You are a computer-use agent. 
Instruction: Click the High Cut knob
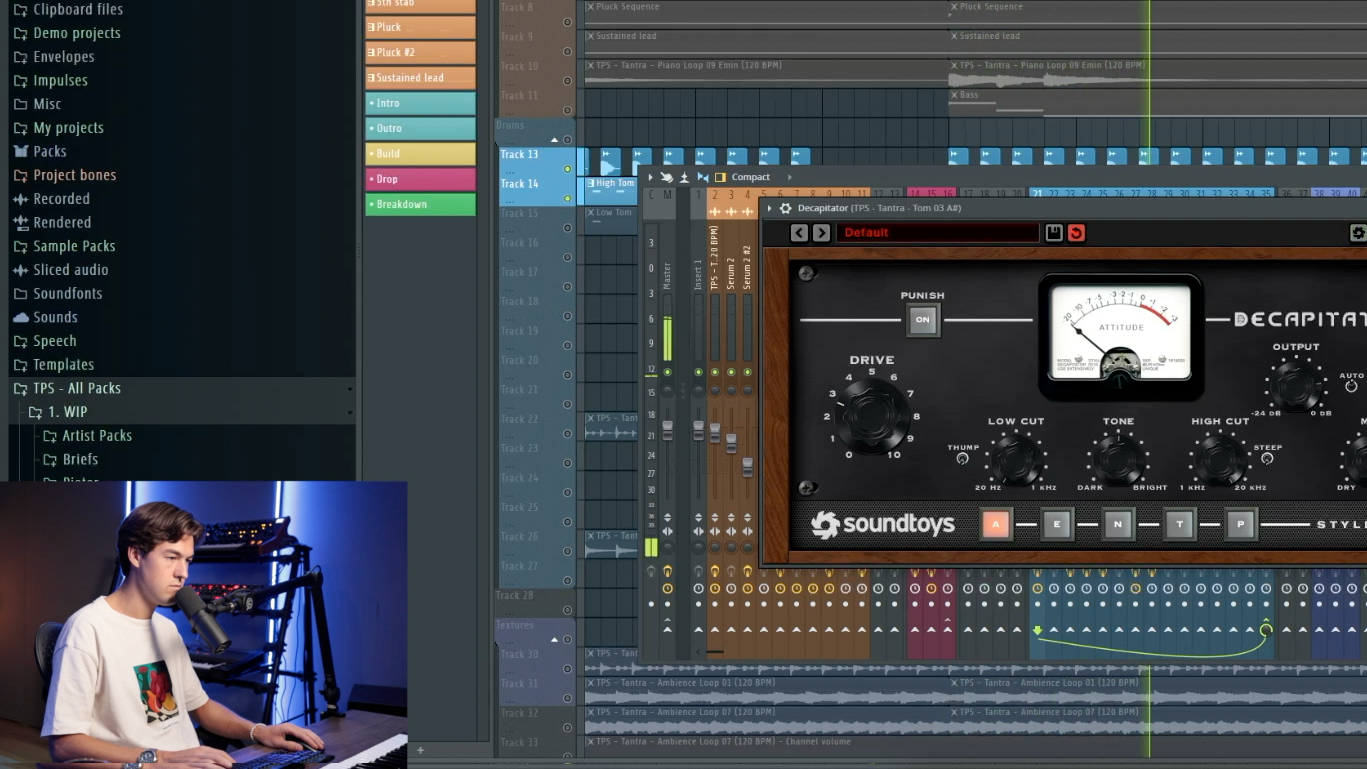click(1220, 459)
